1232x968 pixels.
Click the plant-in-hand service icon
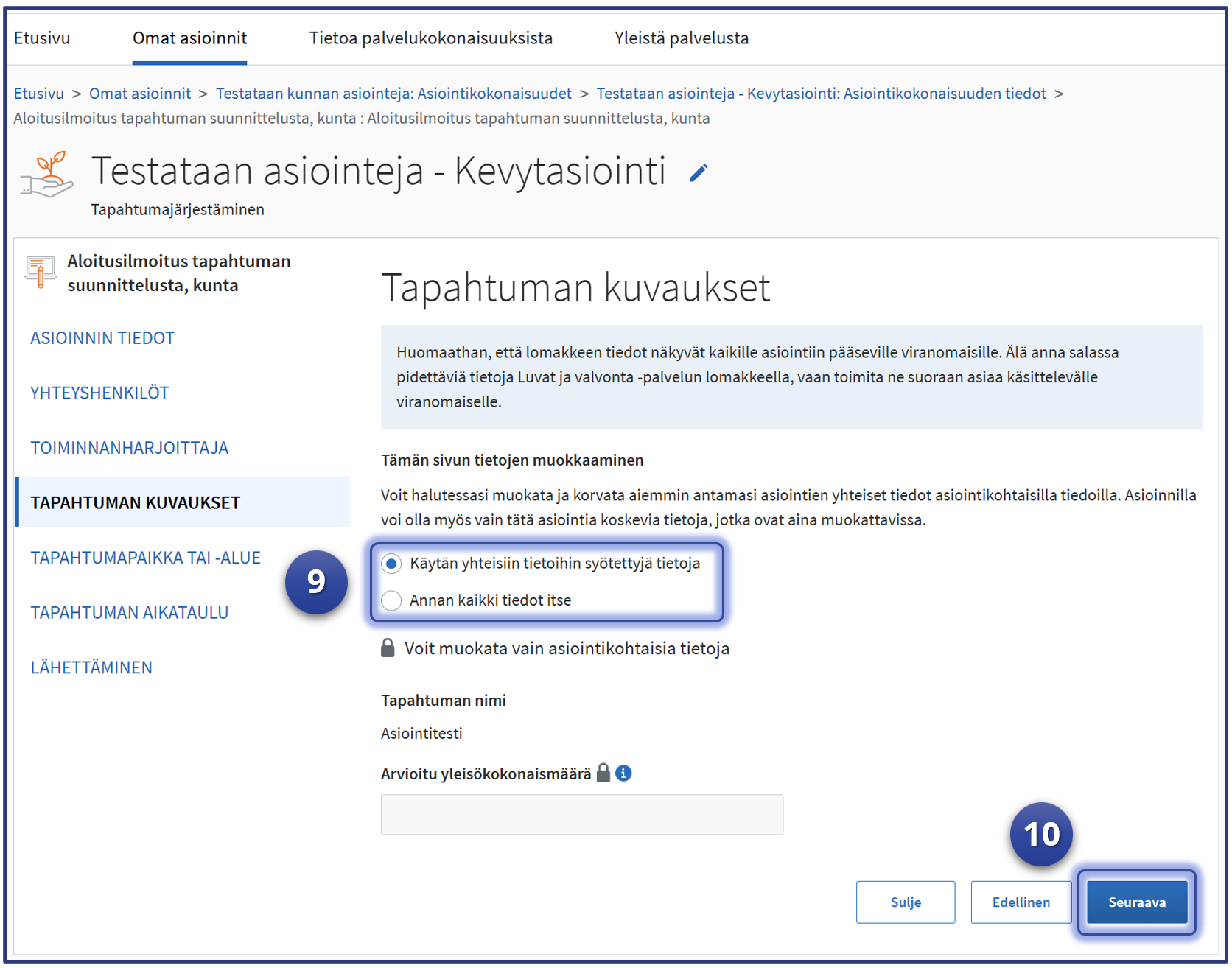[47, 175]
